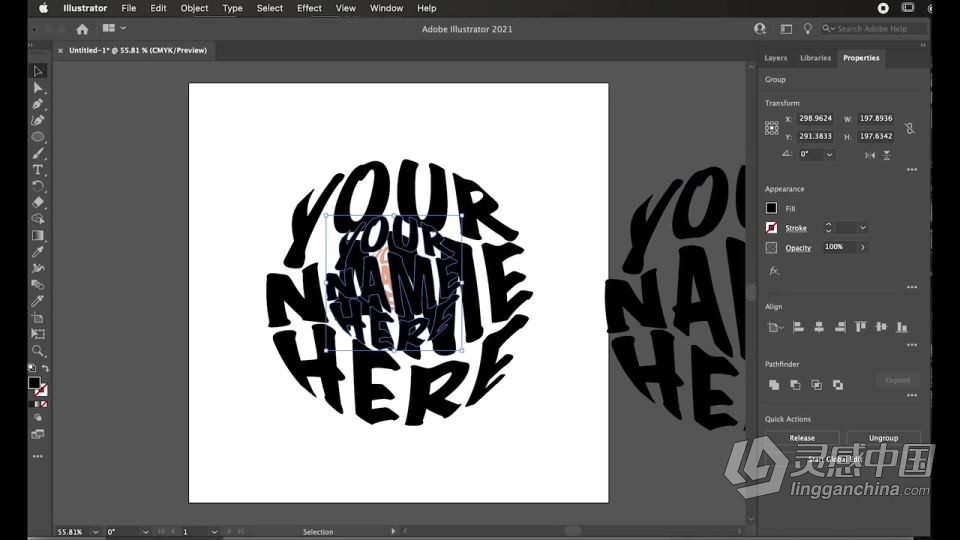Select the Zoom tool magnifier
This screenshot has height=540, width=960.
[x=38, y=351]
